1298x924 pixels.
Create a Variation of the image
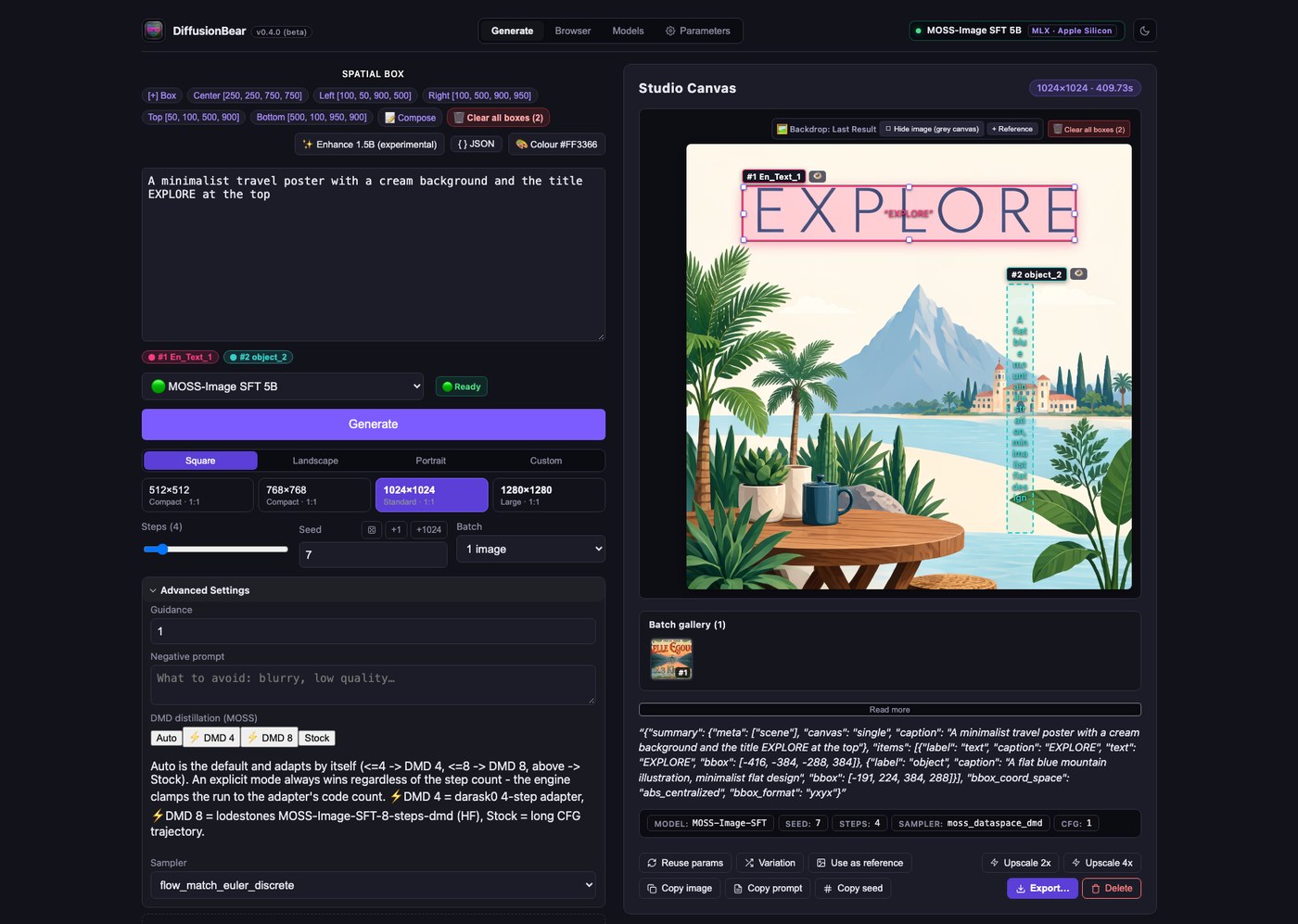click(770, 863)
